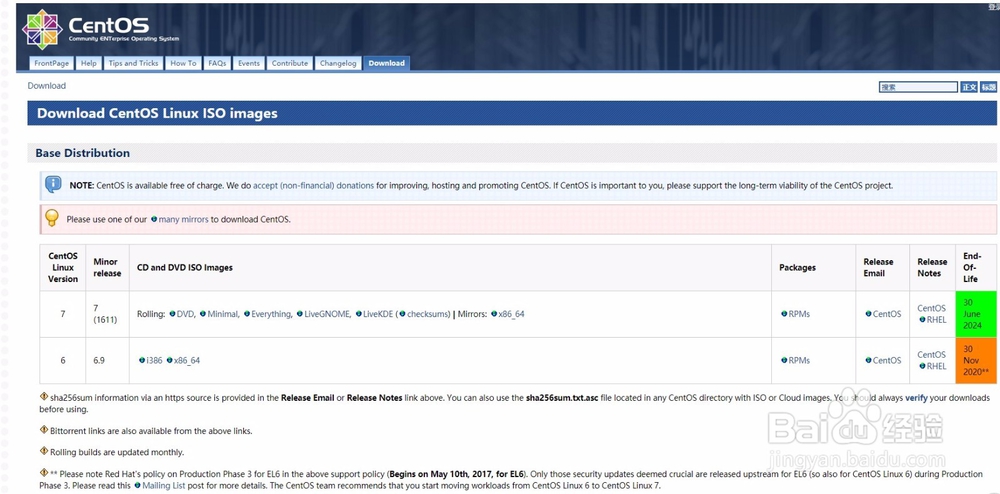Select the 30 June 2024 end-of-life cell
This screenshot has width=1000, height=494.
tap(976, 314)
